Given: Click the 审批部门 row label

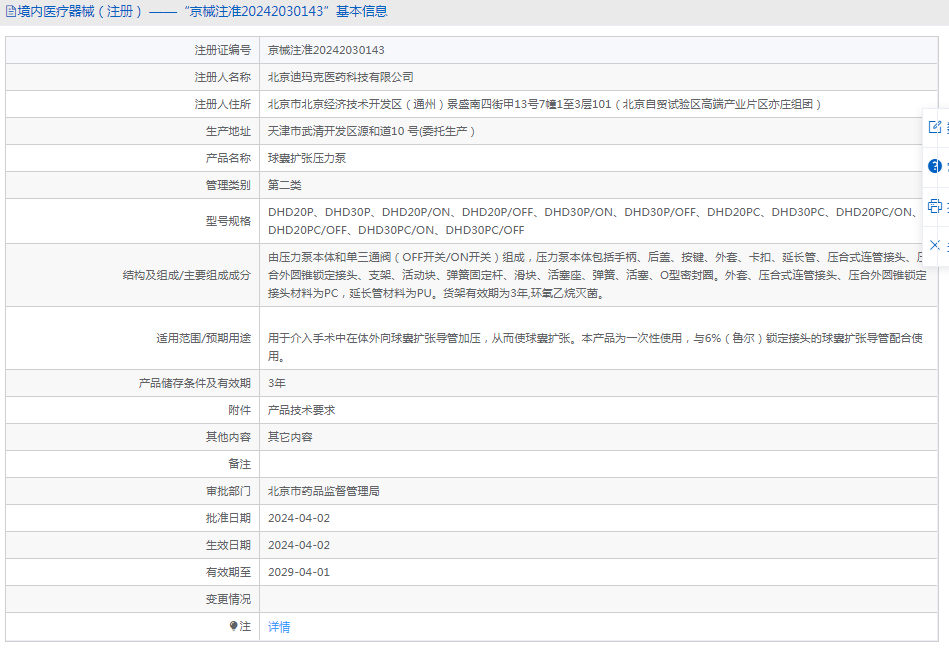Looking at the screenshot, I should tap(228, 491).
